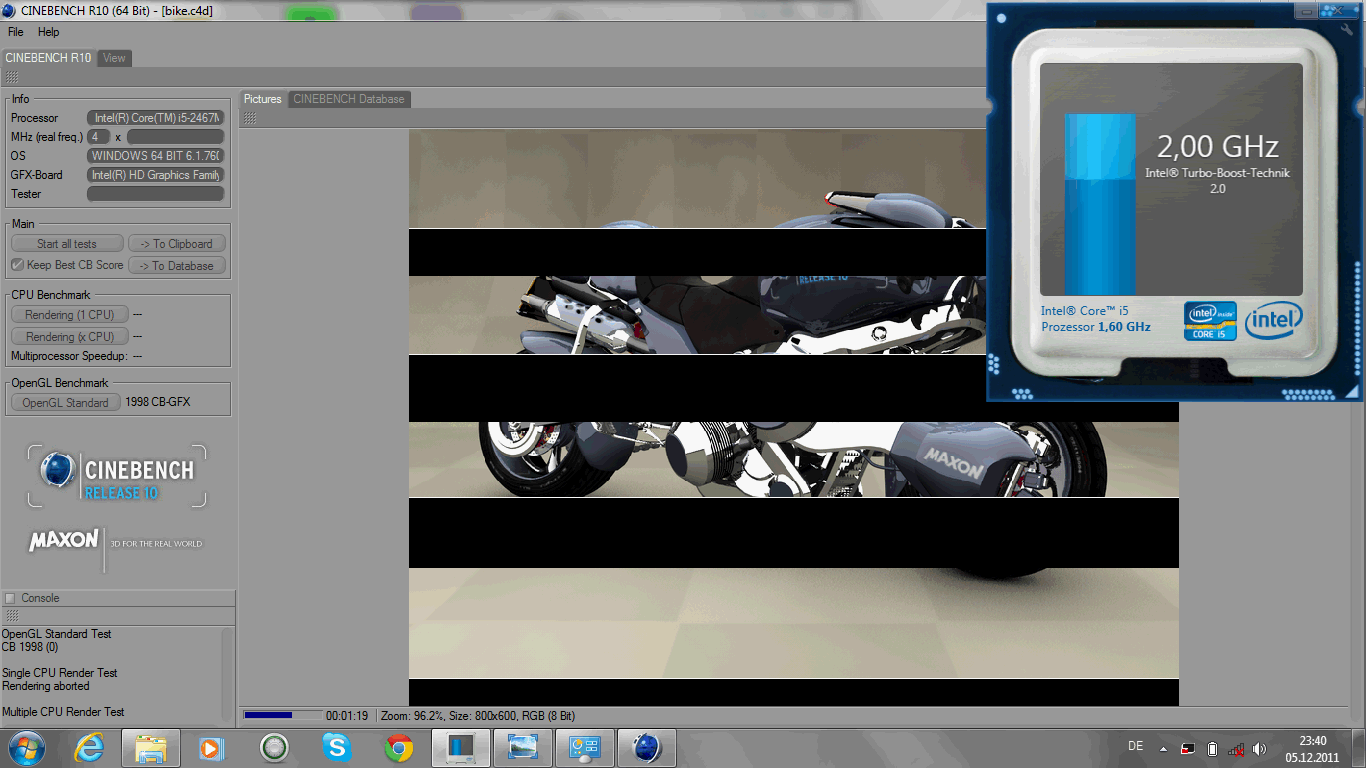Image resolution: width=1366 pixels, height=768 pixels.
Task: Click the Intel logo on the gadget
Action: (x=1274, y=320)
